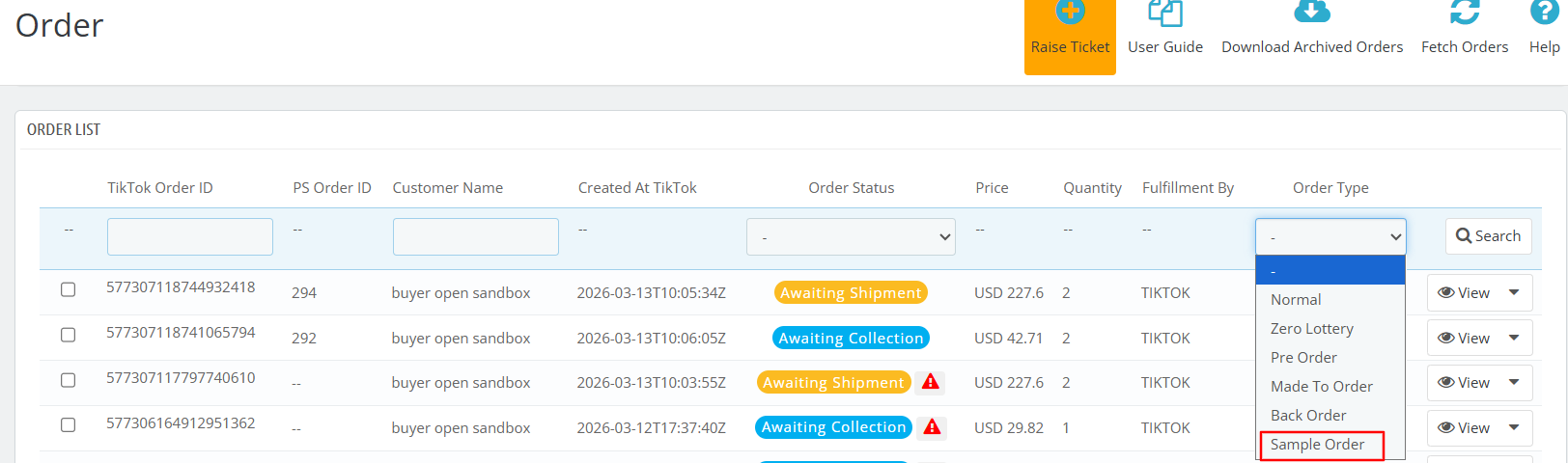
Task: Open the User Guide icon
Action: pos(1164,13)
